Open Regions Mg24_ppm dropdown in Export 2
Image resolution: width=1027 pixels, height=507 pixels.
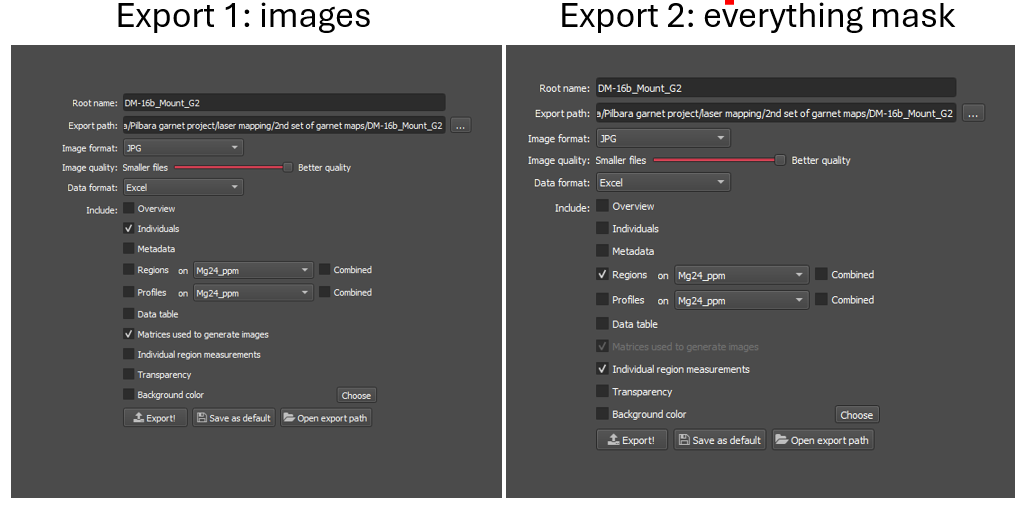point(742,275)
